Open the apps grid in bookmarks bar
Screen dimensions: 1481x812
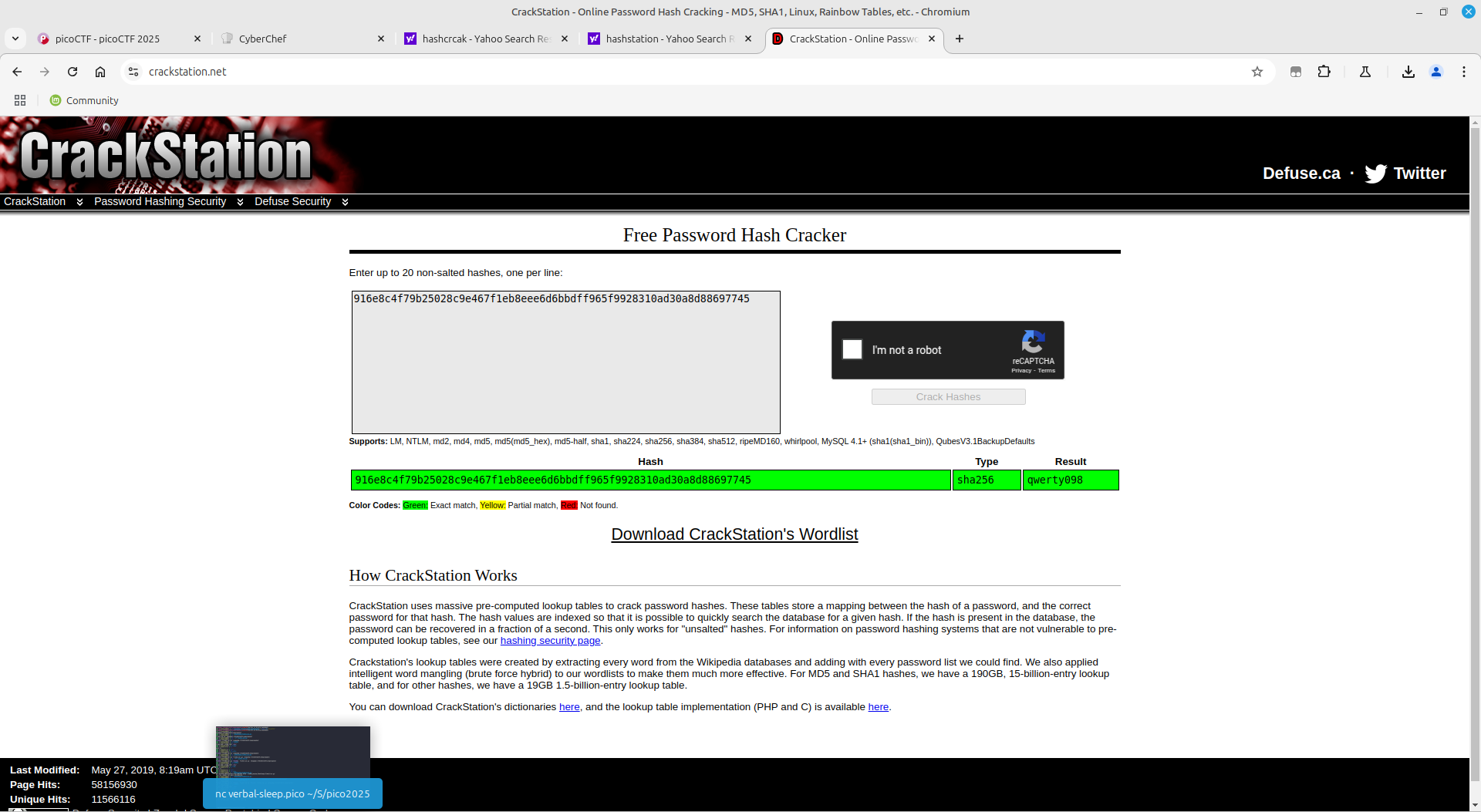[x=20, y=100]
